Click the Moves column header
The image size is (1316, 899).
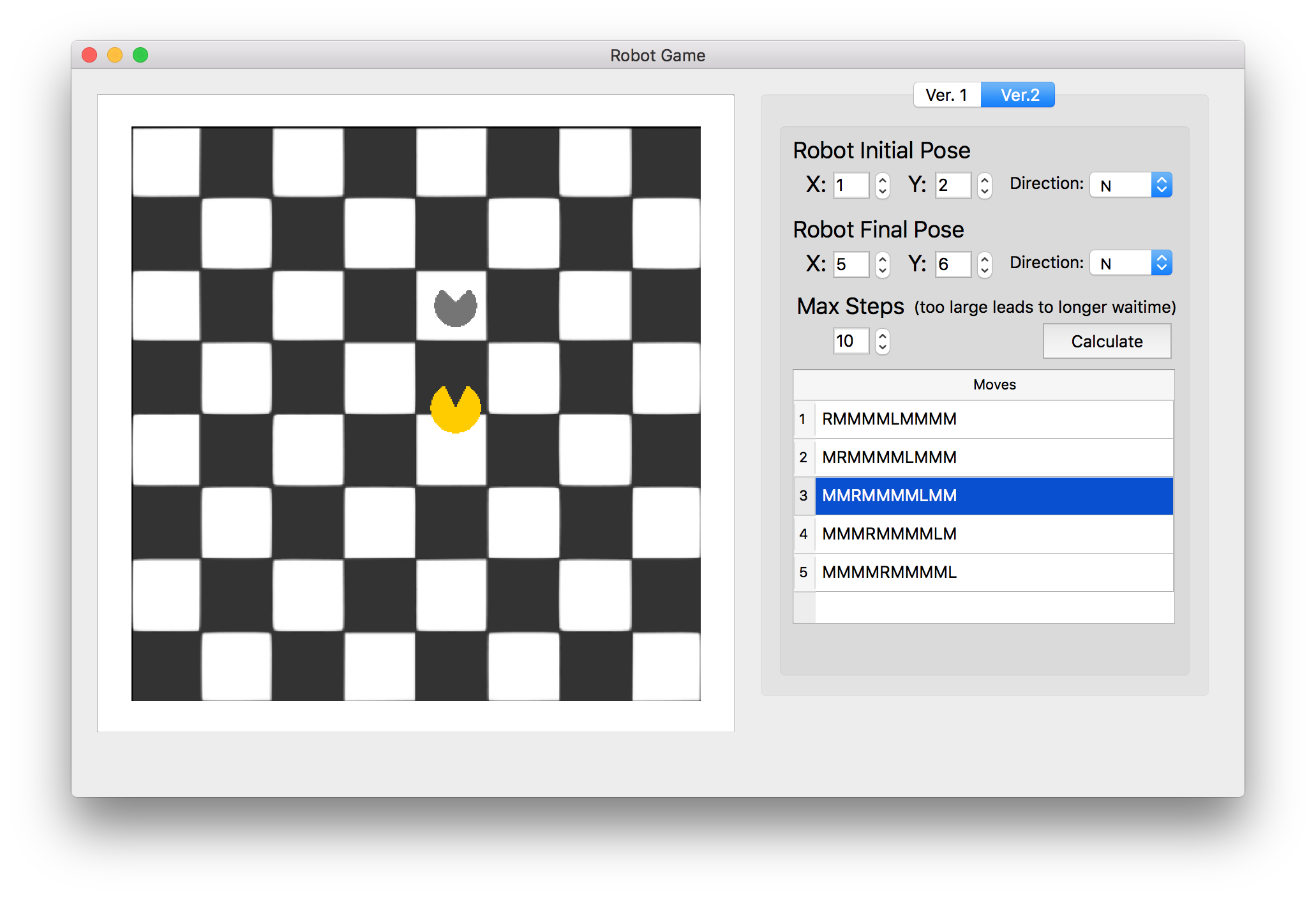993,385
